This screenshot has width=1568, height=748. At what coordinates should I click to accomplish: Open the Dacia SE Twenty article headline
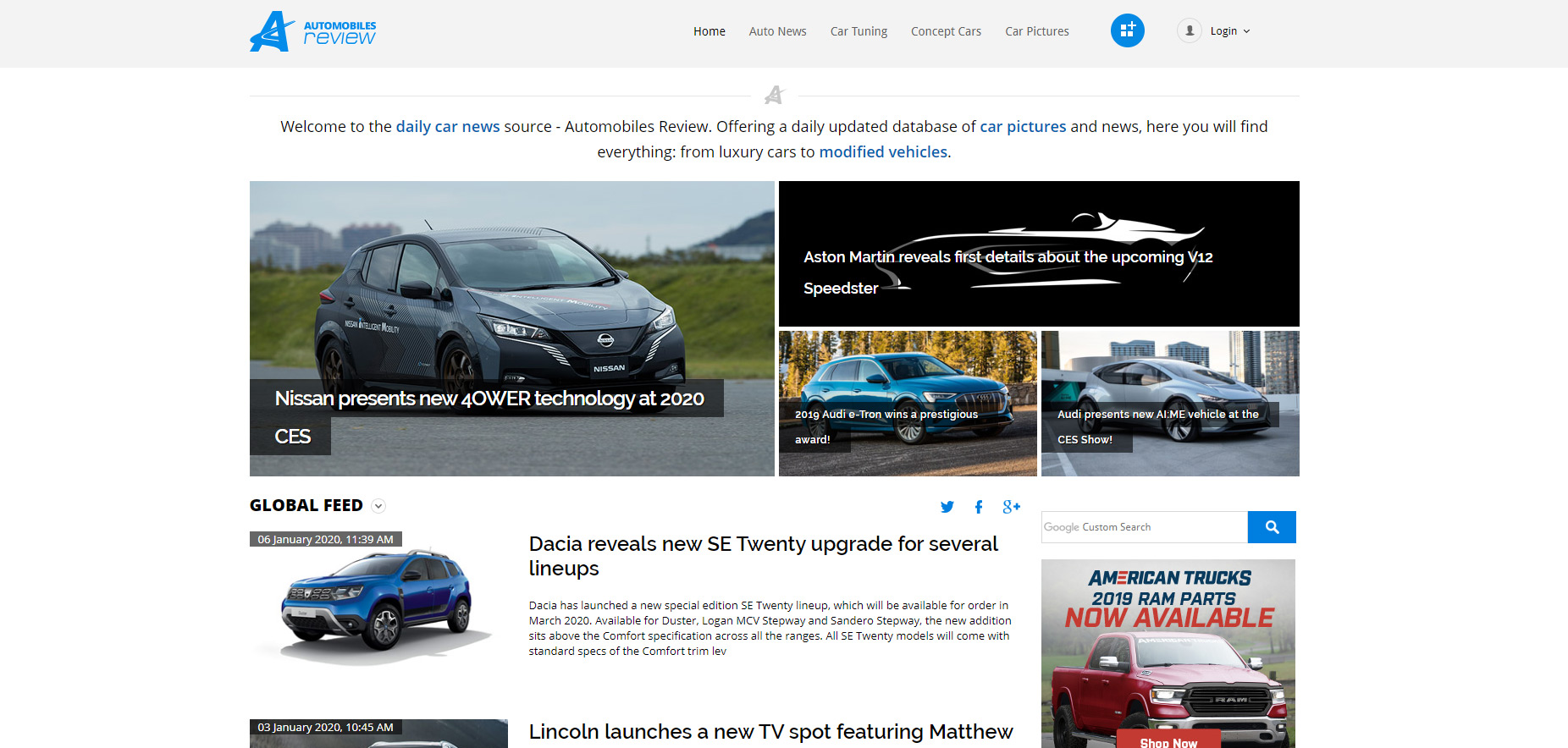point(763,556)
